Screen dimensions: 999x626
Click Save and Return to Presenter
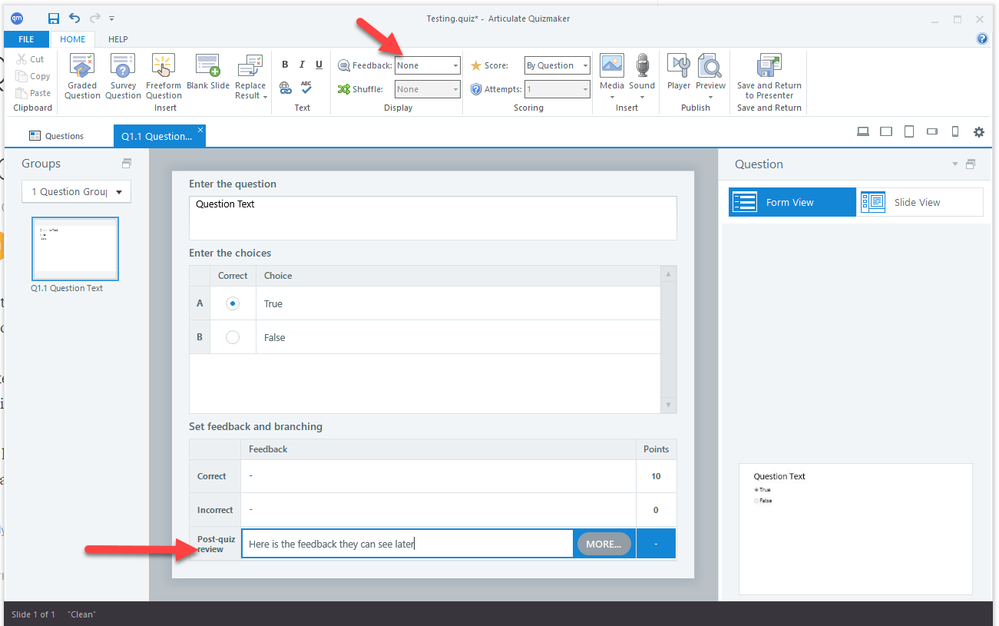point(769,68)
